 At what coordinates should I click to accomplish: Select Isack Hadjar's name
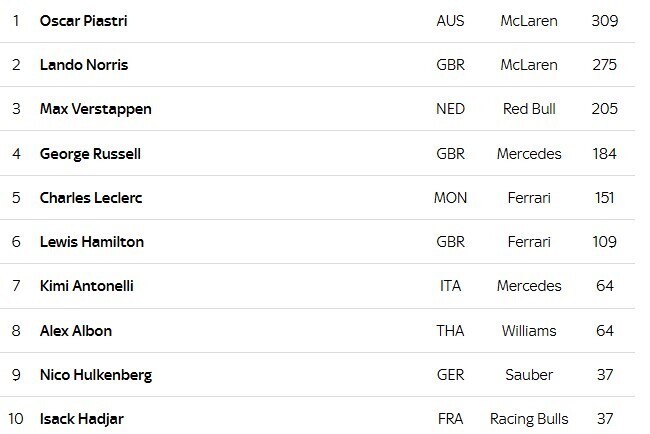coord(81,419)
